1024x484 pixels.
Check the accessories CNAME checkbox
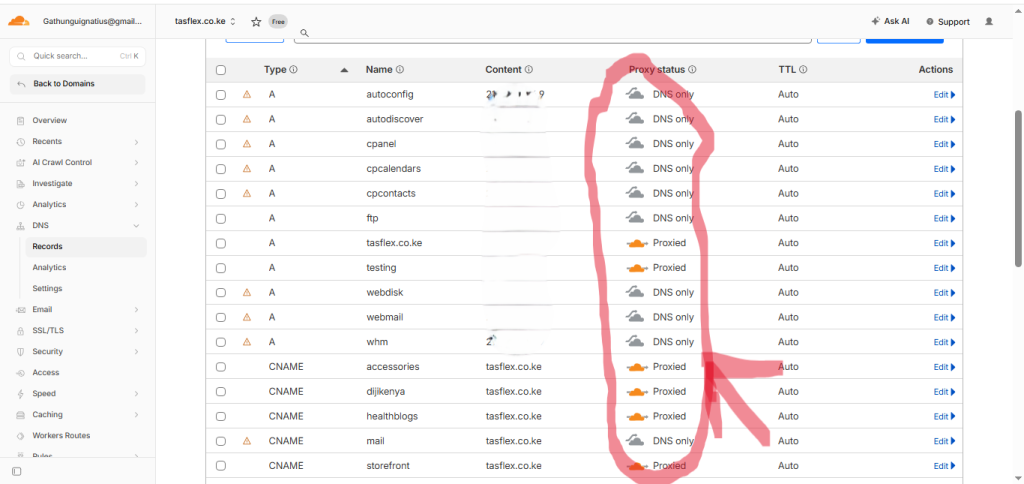tap(221, 367)
